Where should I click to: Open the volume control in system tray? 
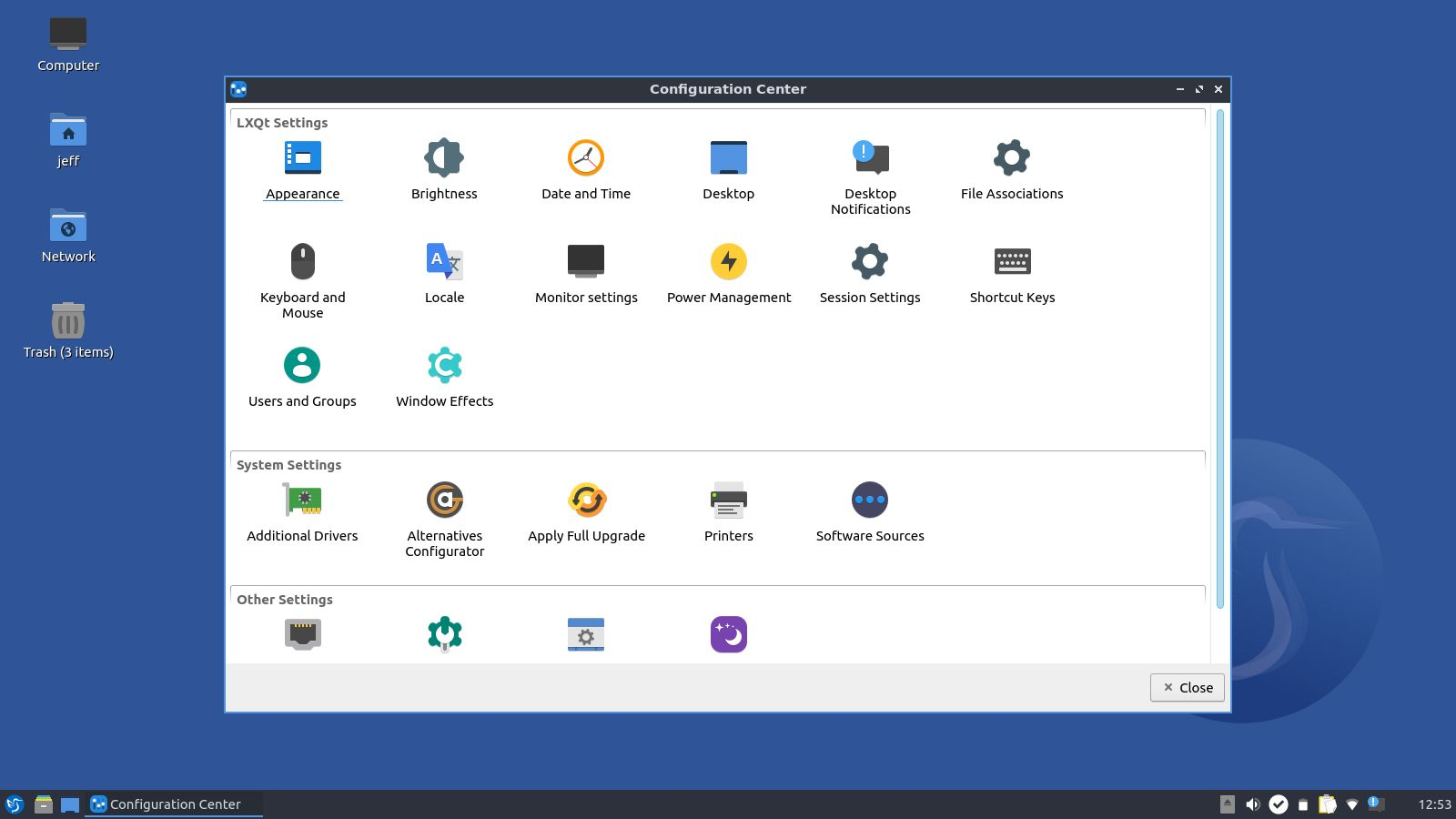(1253, 804)
